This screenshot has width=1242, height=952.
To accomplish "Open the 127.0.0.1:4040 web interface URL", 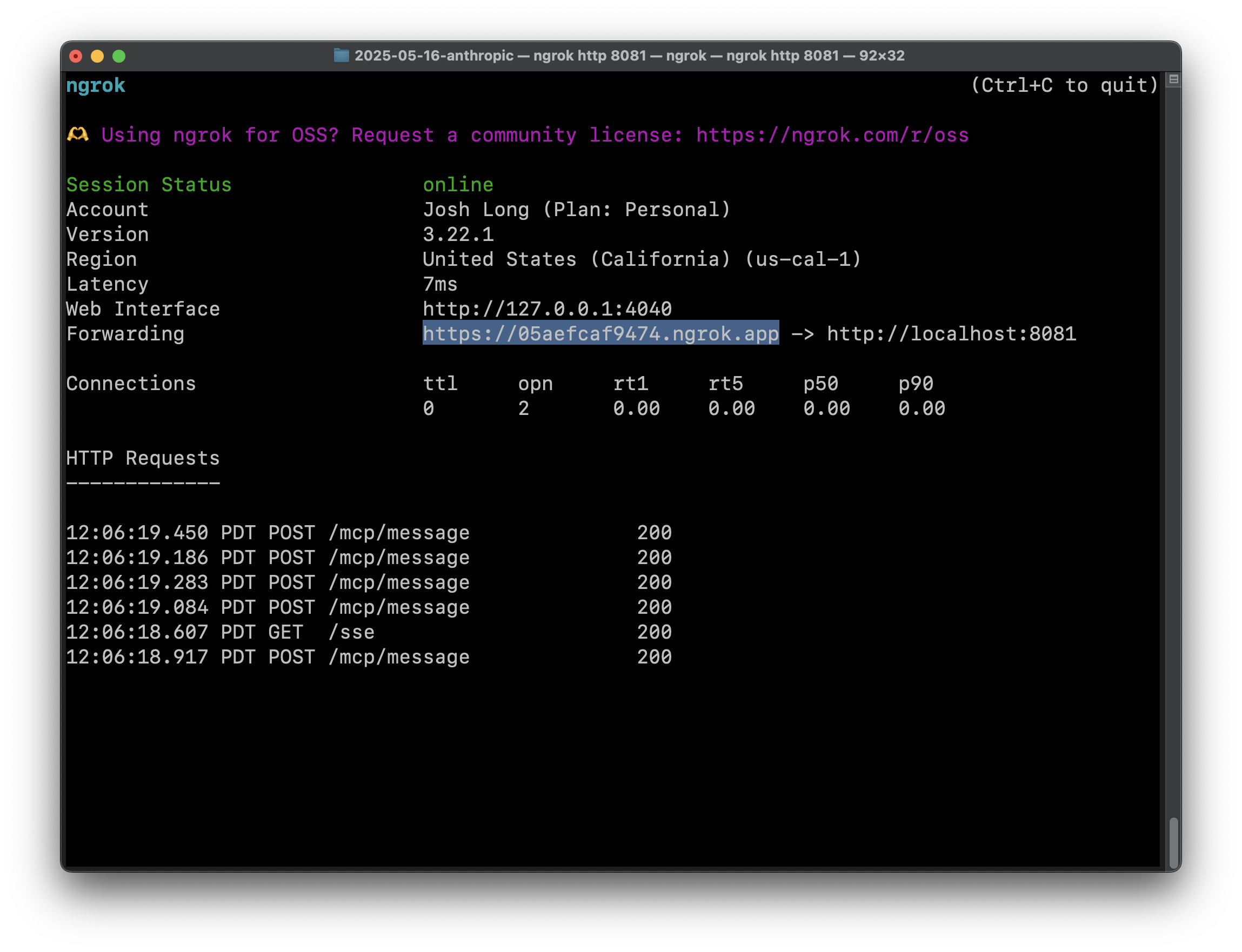I will [547, 310].
